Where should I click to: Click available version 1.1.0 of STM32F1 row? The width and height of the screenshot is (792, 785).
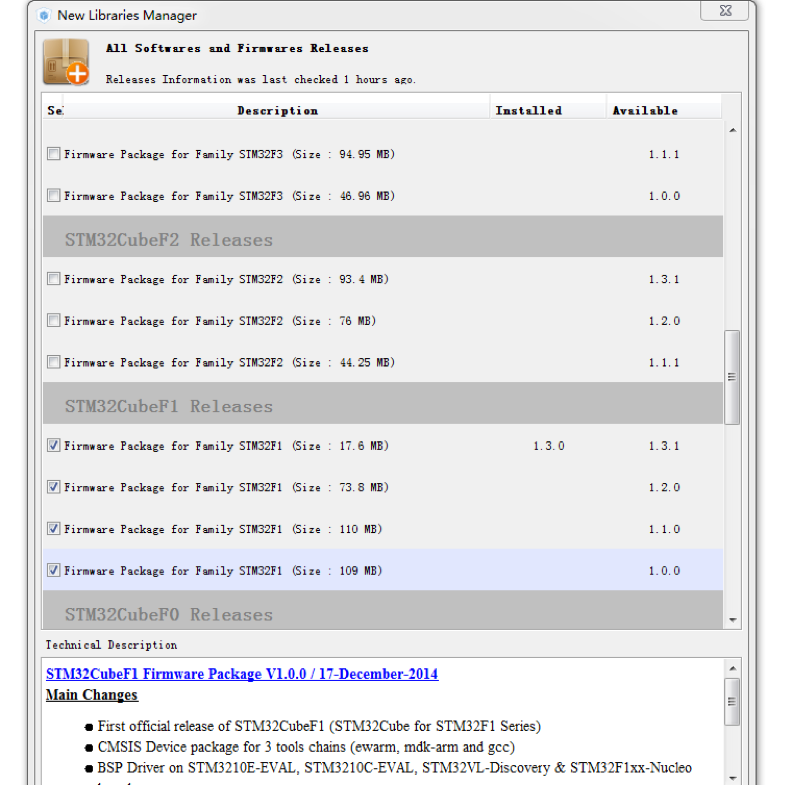(664, 529)
